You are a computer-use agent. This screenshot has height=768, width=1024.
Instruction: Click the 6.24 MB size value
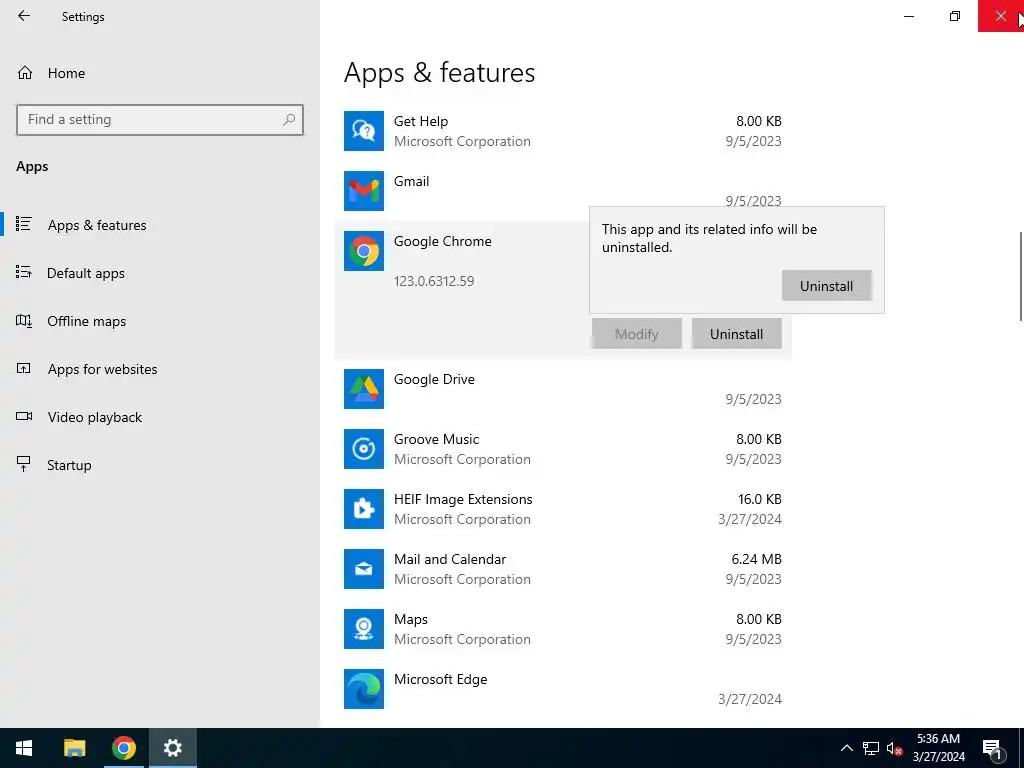756,559
